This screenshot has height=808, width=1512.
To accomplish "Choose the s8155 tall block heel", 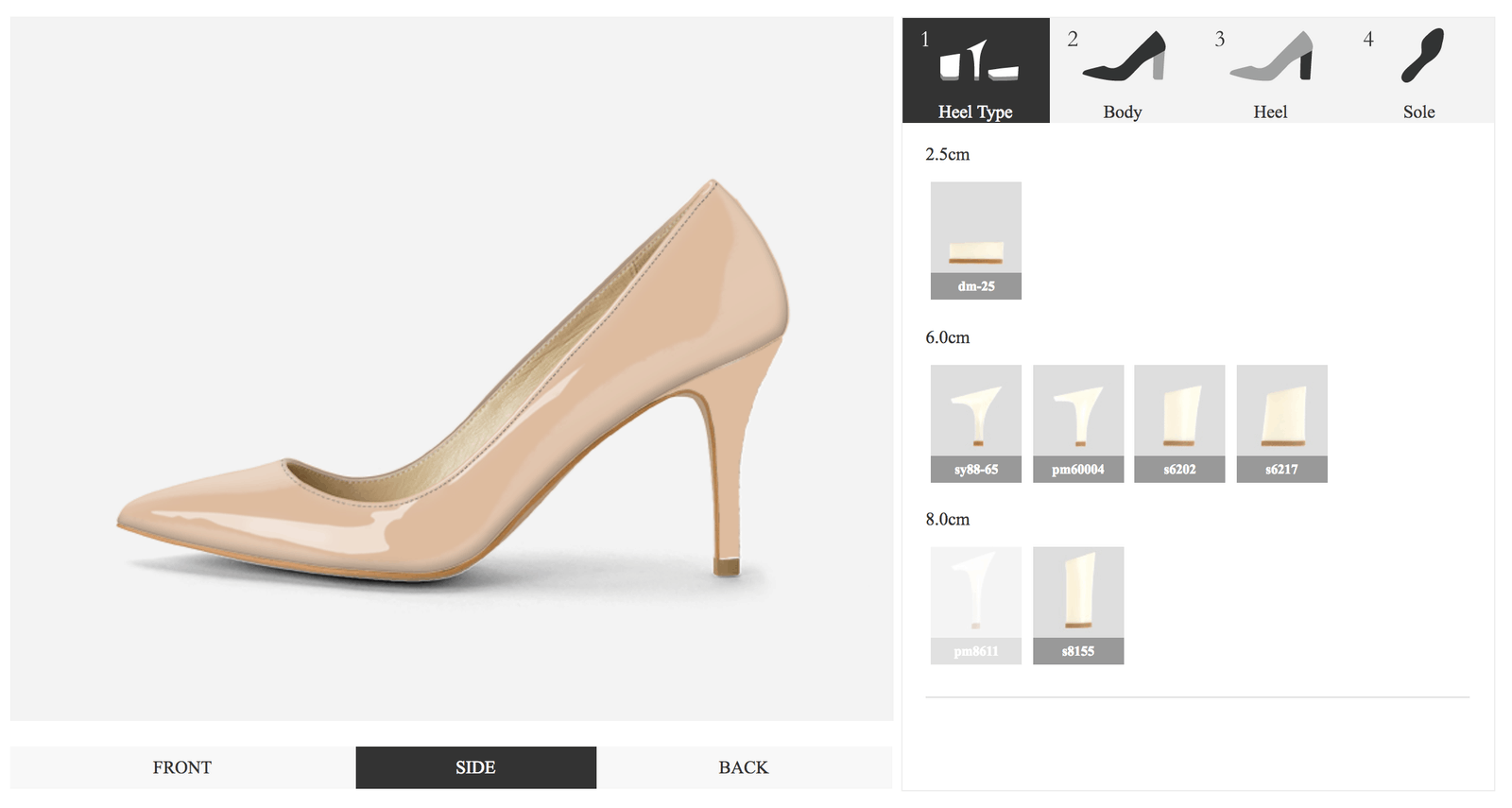I will (x=1077, y=605).
